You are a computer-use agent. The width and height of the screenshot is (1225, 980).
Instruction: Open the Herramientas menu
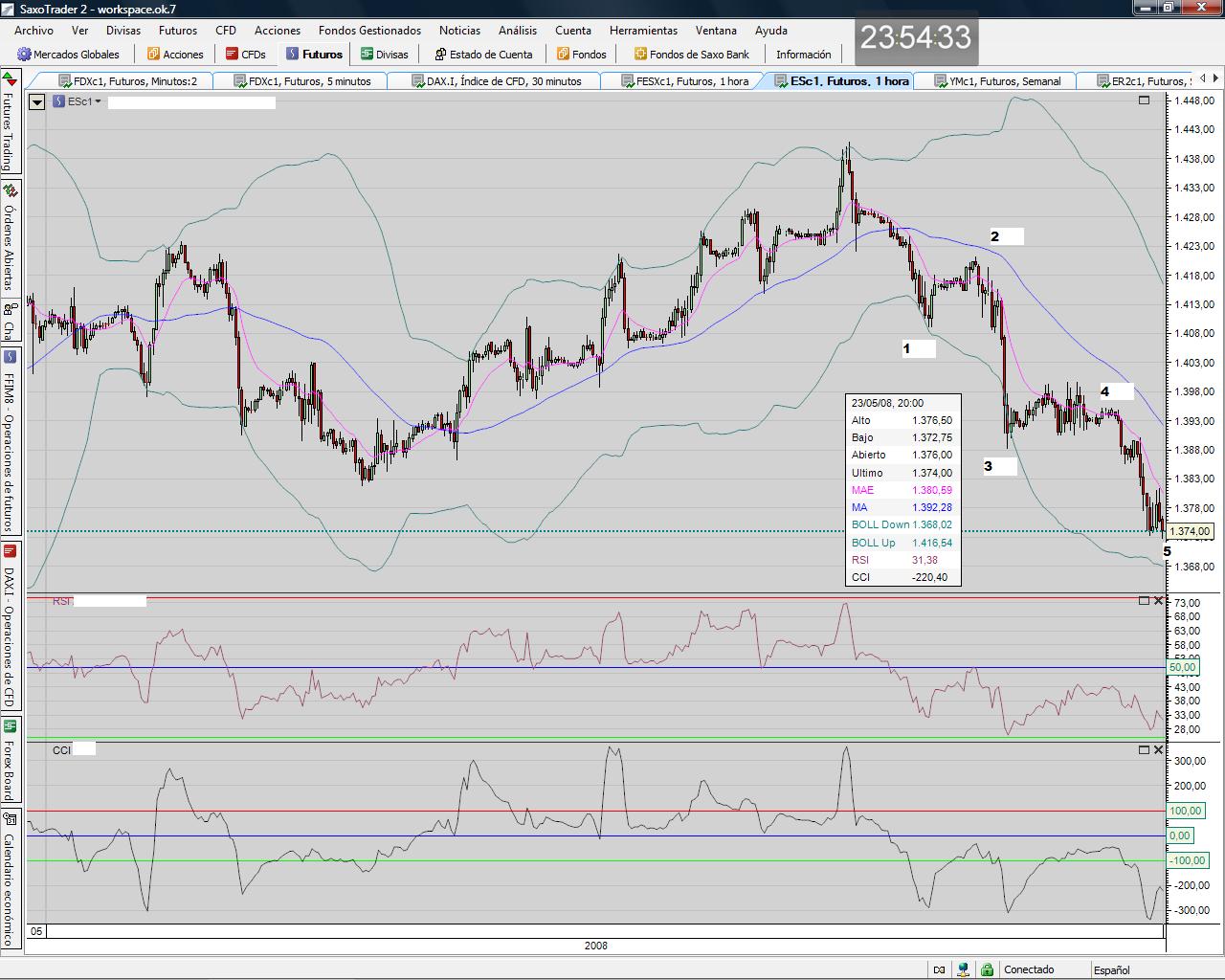[x=643, y=31]
